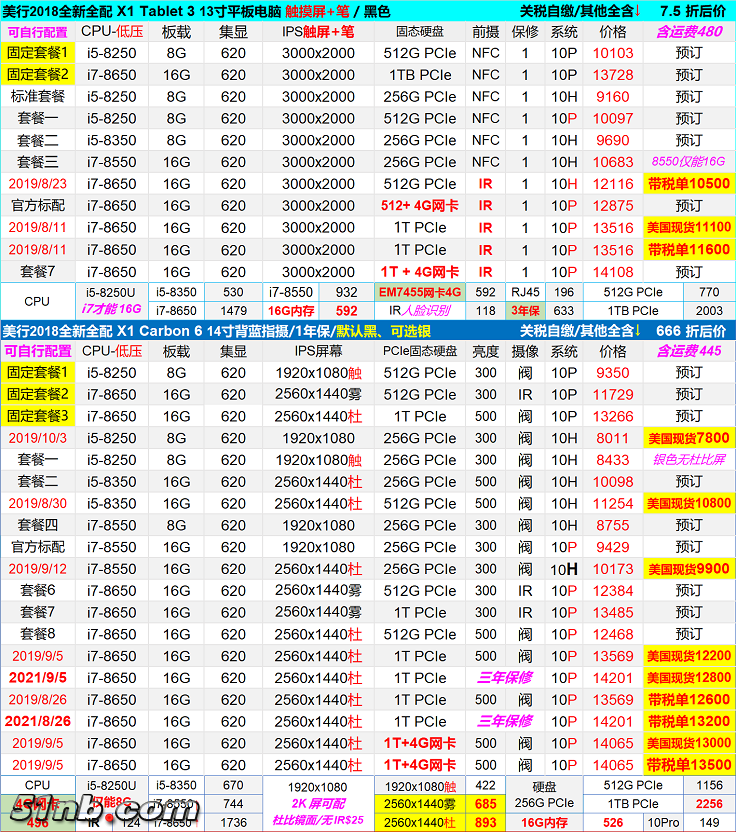The image size is (736, 832).
Task: Click the 512+ 4G网卡 storage cell
Action: 420,206
